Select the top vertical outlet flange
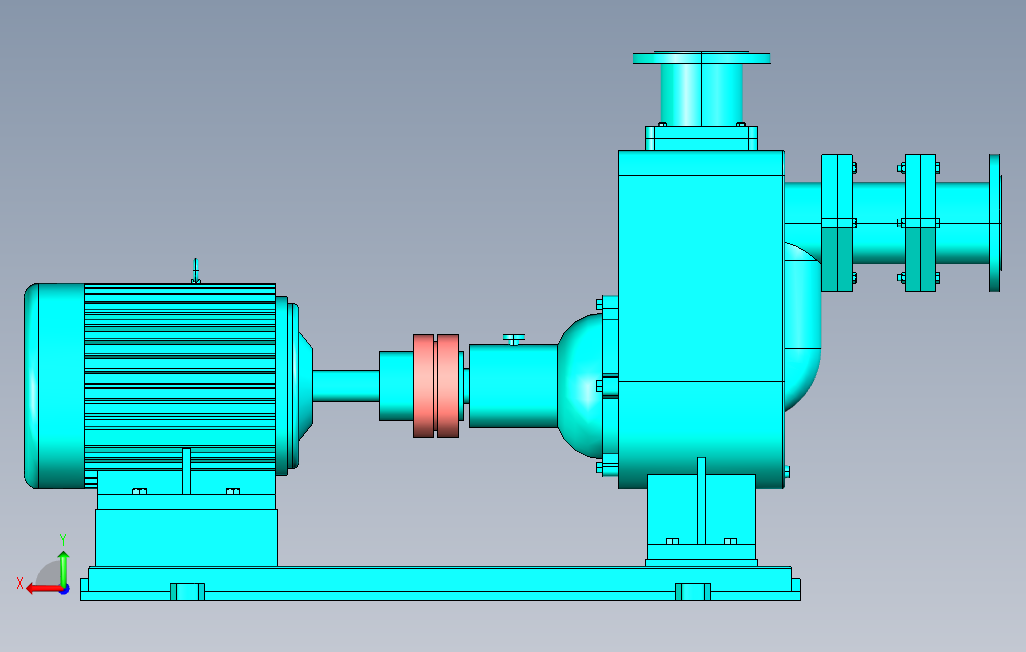This screenshot has width=1026, height=652. pos(701,58)
